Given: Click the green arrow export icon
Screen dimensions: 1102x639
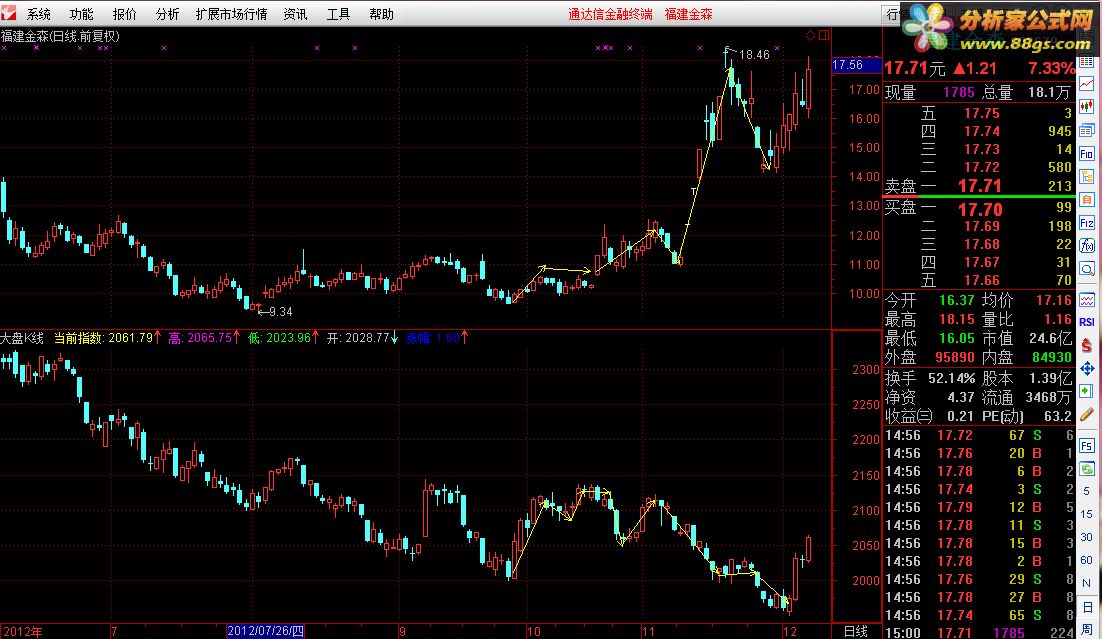Looking at the screenshot, I should (x=1087, y=391).
